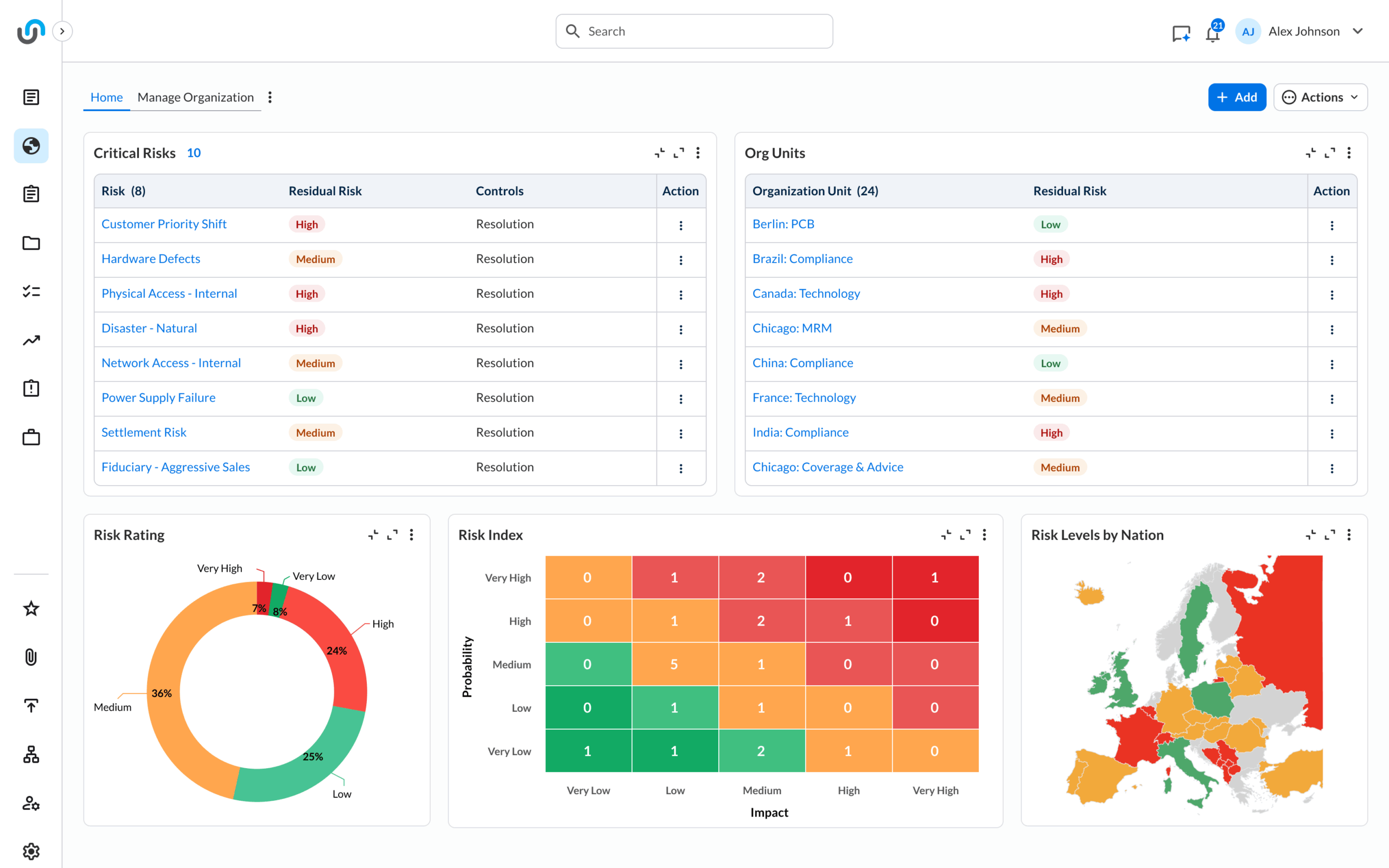This screenshot has height=868, width=1389.
Task: Open the notifications bell icon
Action: (x=1212, y=33)
